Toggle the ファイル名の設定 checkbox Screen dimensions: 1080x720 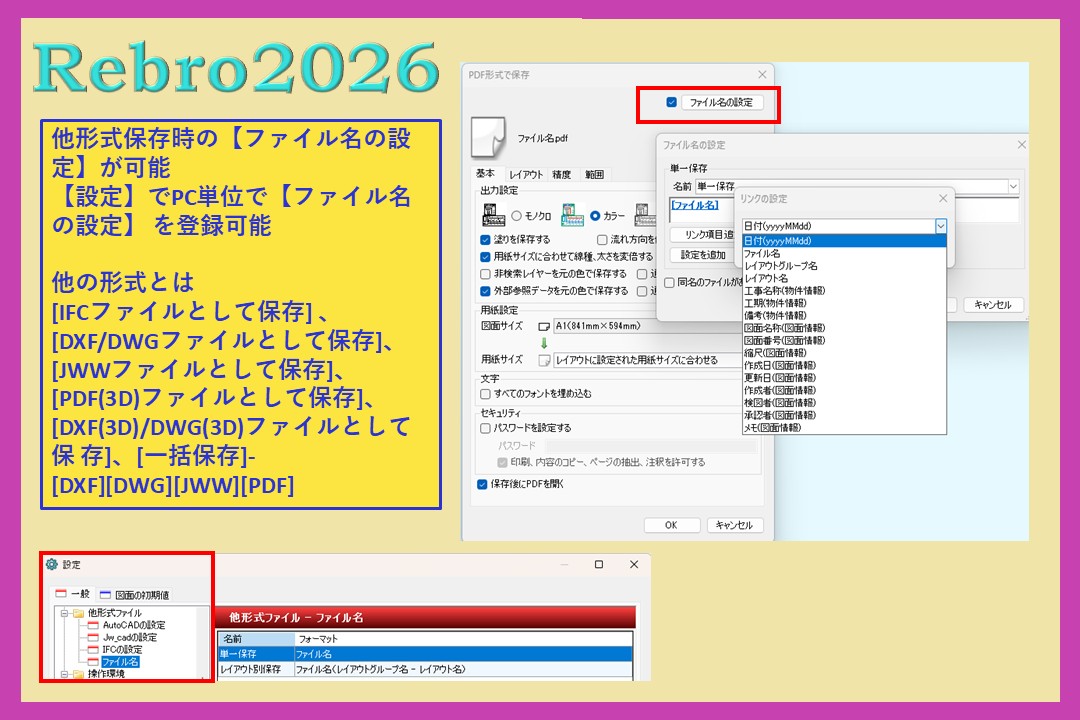coord(672,102)
